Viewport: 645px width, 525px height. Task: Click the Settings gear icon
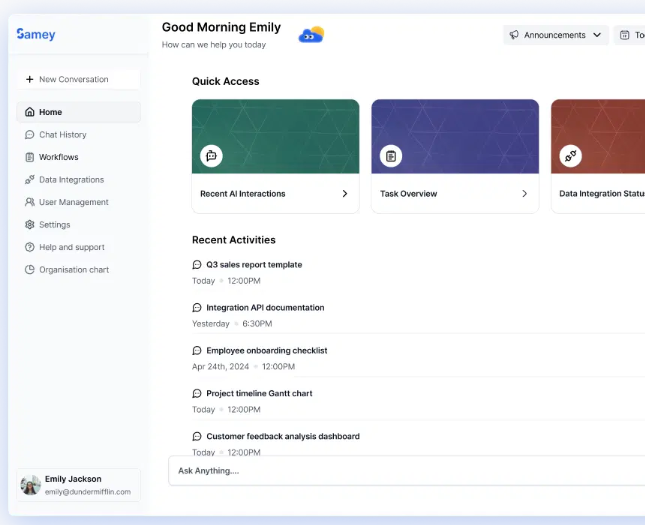pos(30,225)
